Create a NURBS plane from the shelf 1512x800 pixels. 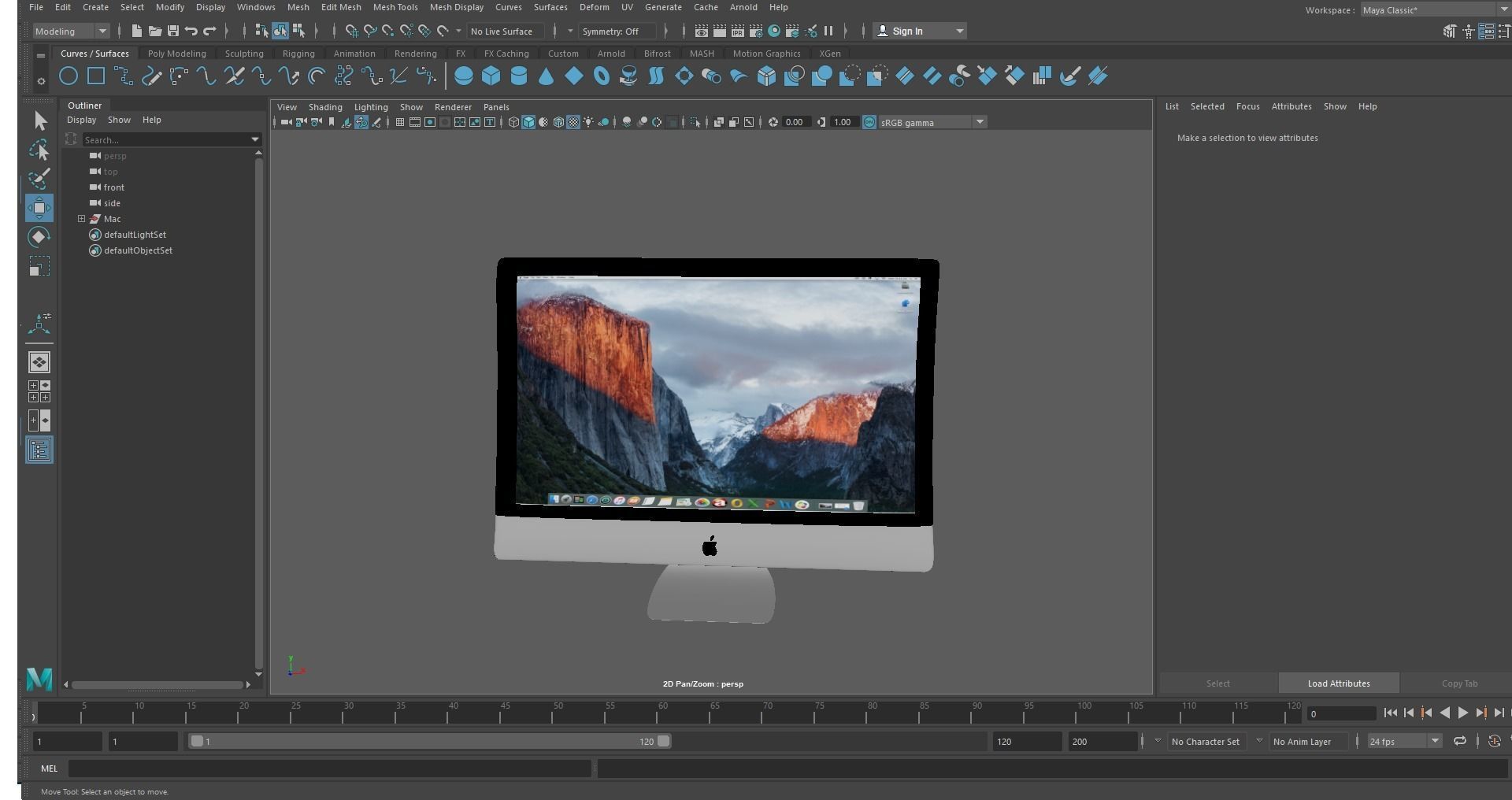(x=574, y=76)
